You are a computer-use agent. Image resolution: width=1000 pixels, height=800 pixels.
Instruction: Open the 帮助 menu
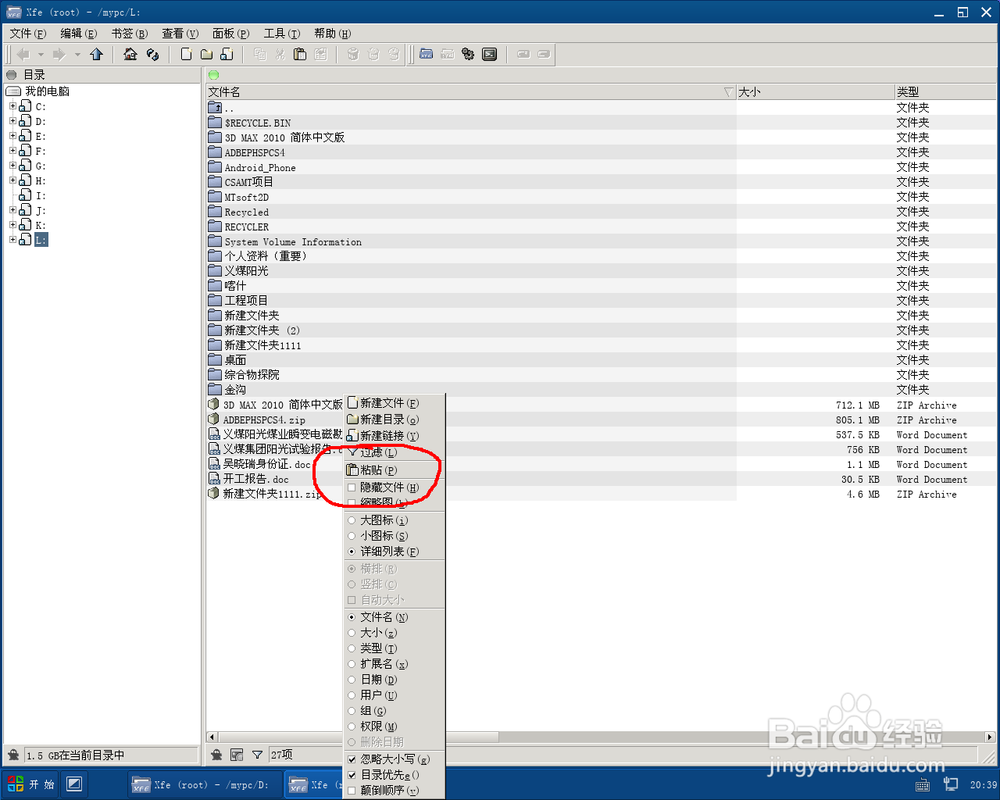(332, 33)
